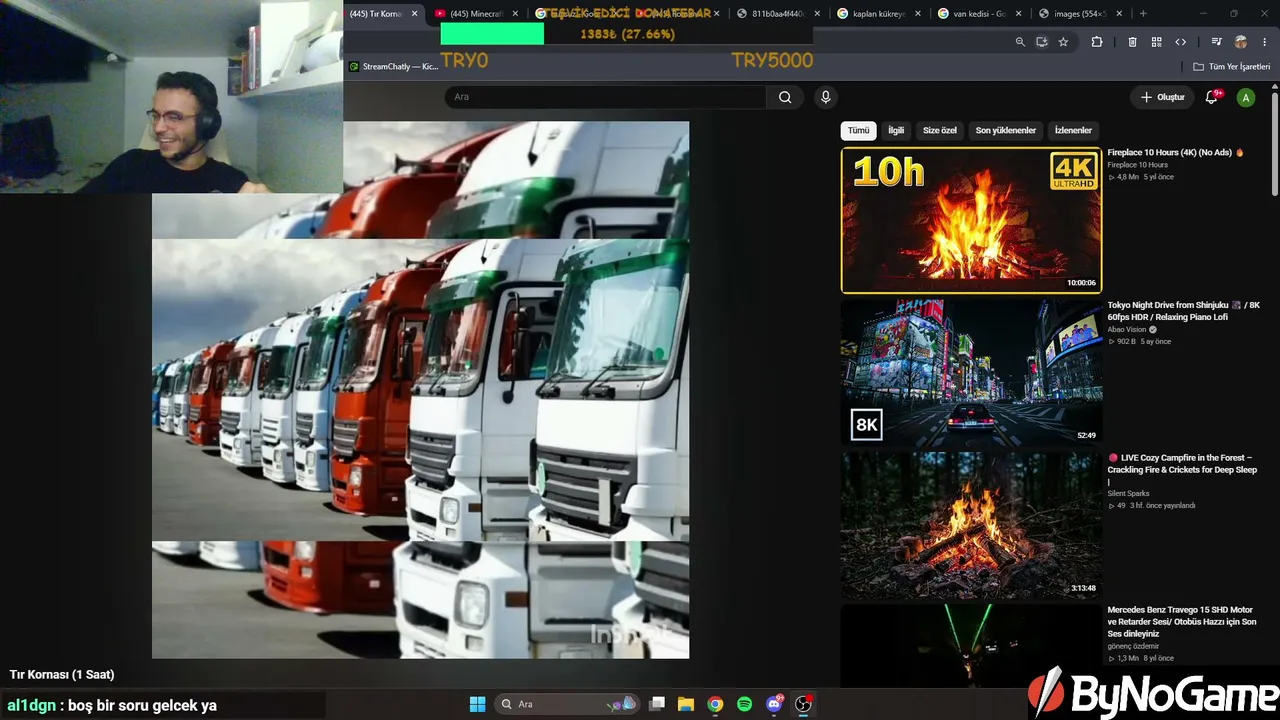Switch to the 'van kedisi' browser tab
1280x720 pixels.
click(x=978, y=14)
